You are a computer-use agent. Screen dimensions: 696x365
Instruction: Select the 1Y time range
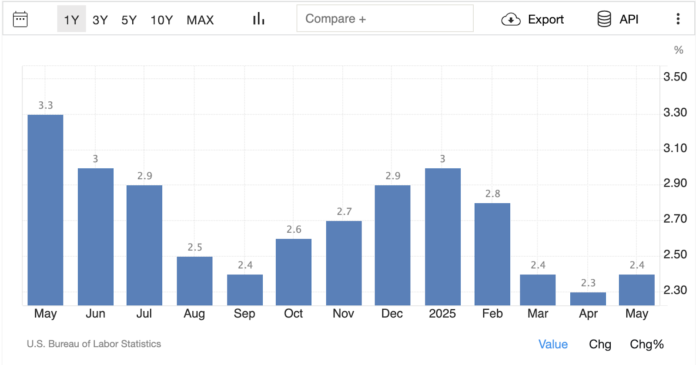pyautogui.click(x=71, y=19)
